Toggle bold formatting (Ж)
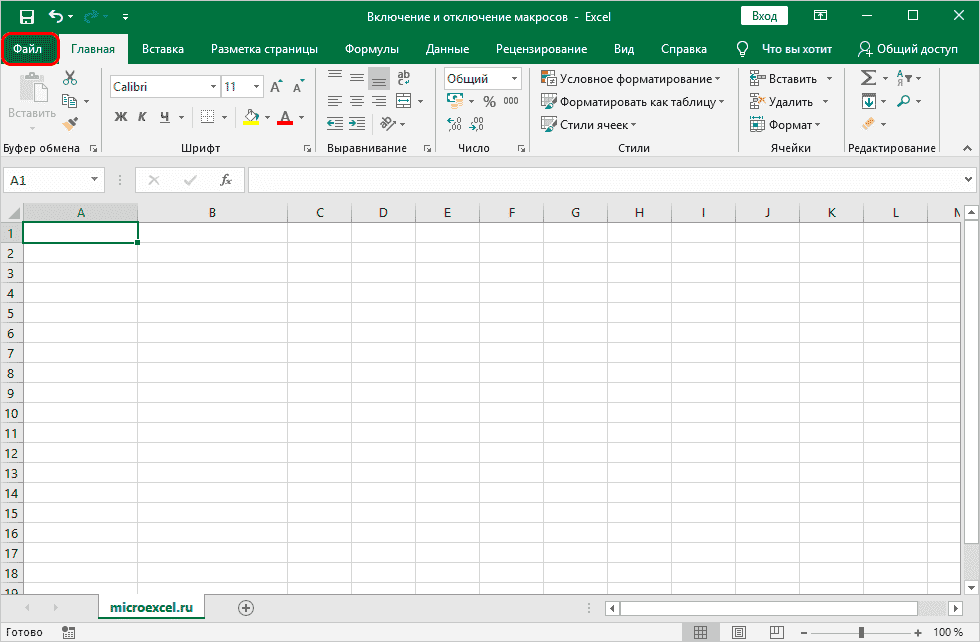The height and width of the screenshot is (642, 980). click(121, 117)
